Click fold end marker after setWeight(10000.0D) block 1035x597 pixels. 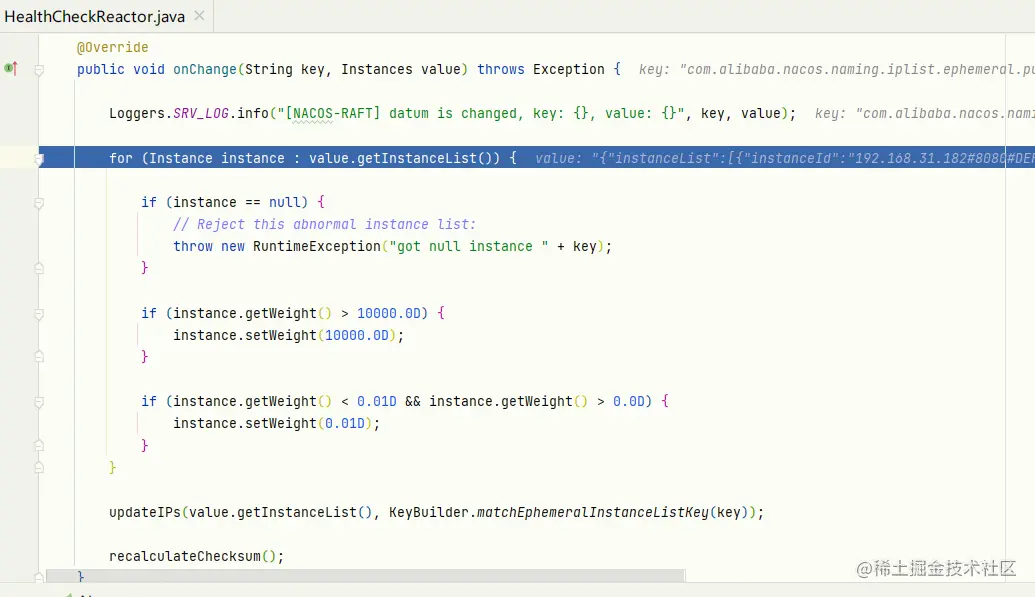39,357
